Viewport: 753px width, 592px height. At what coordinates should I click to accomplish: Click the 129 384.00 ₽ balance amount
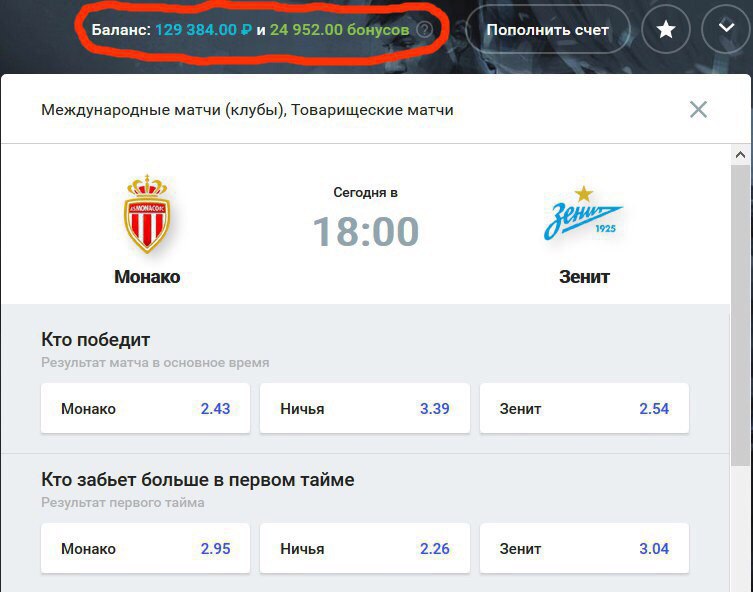coord(203,30)
